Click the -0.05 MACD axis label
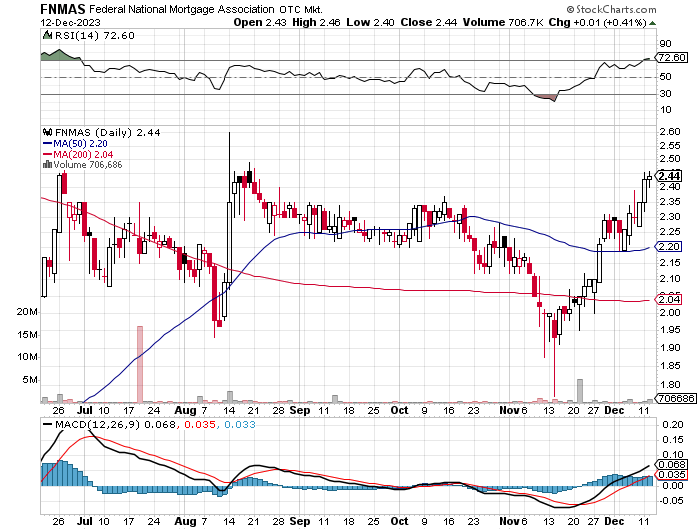The image size is (700, 530). [671, 501]
